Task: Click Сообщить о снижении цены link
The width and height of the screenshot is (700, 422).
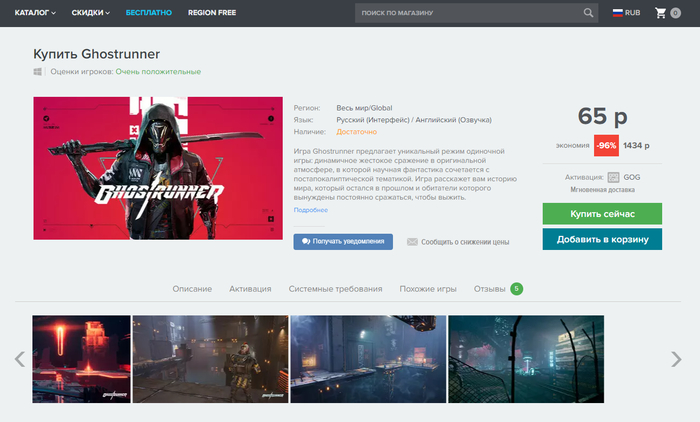Action: click(465, 242)
